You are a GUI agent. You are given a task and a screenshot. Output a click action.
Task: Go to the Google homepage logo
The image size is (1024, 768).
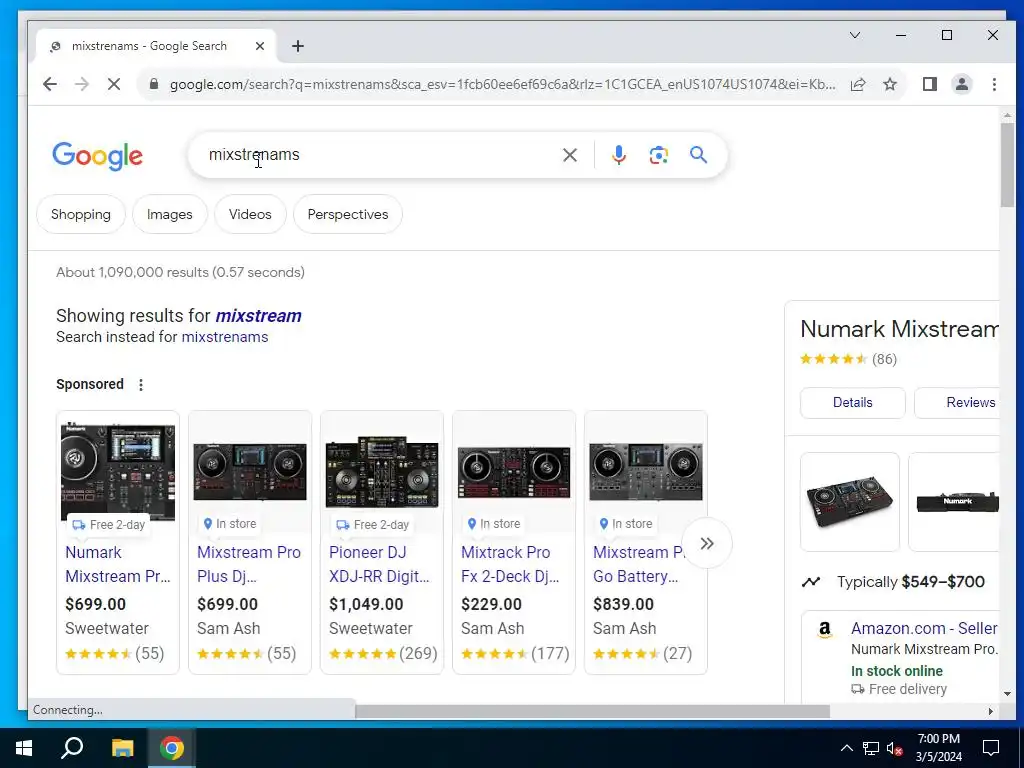[x=97, y=155]
